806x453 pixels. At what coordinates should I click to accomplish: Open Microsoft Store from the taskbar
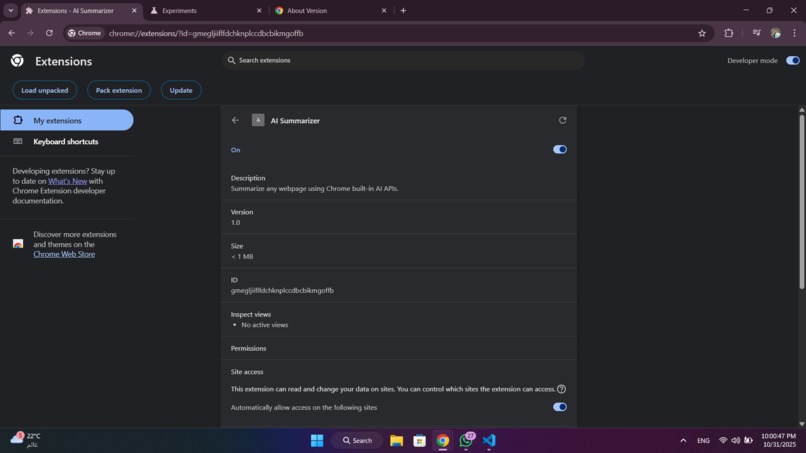point(419,441)
